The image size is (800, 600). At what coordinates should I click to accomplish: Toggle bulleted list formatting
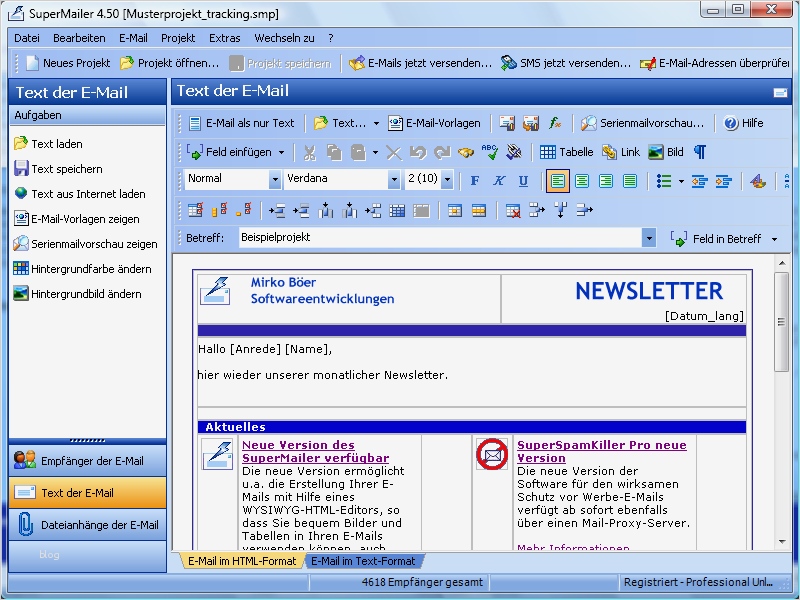click(x=664, y=181)
